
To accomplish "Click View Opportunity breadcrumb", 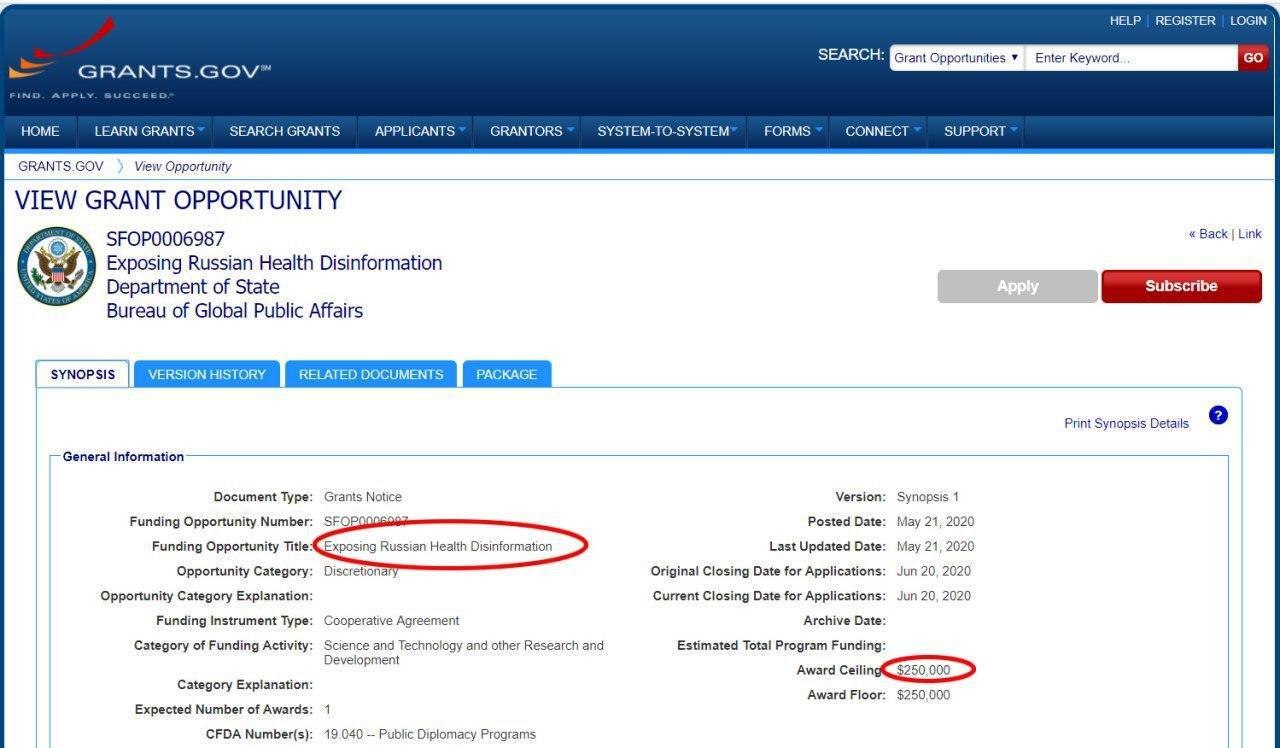I will click(x=182, y=166).
